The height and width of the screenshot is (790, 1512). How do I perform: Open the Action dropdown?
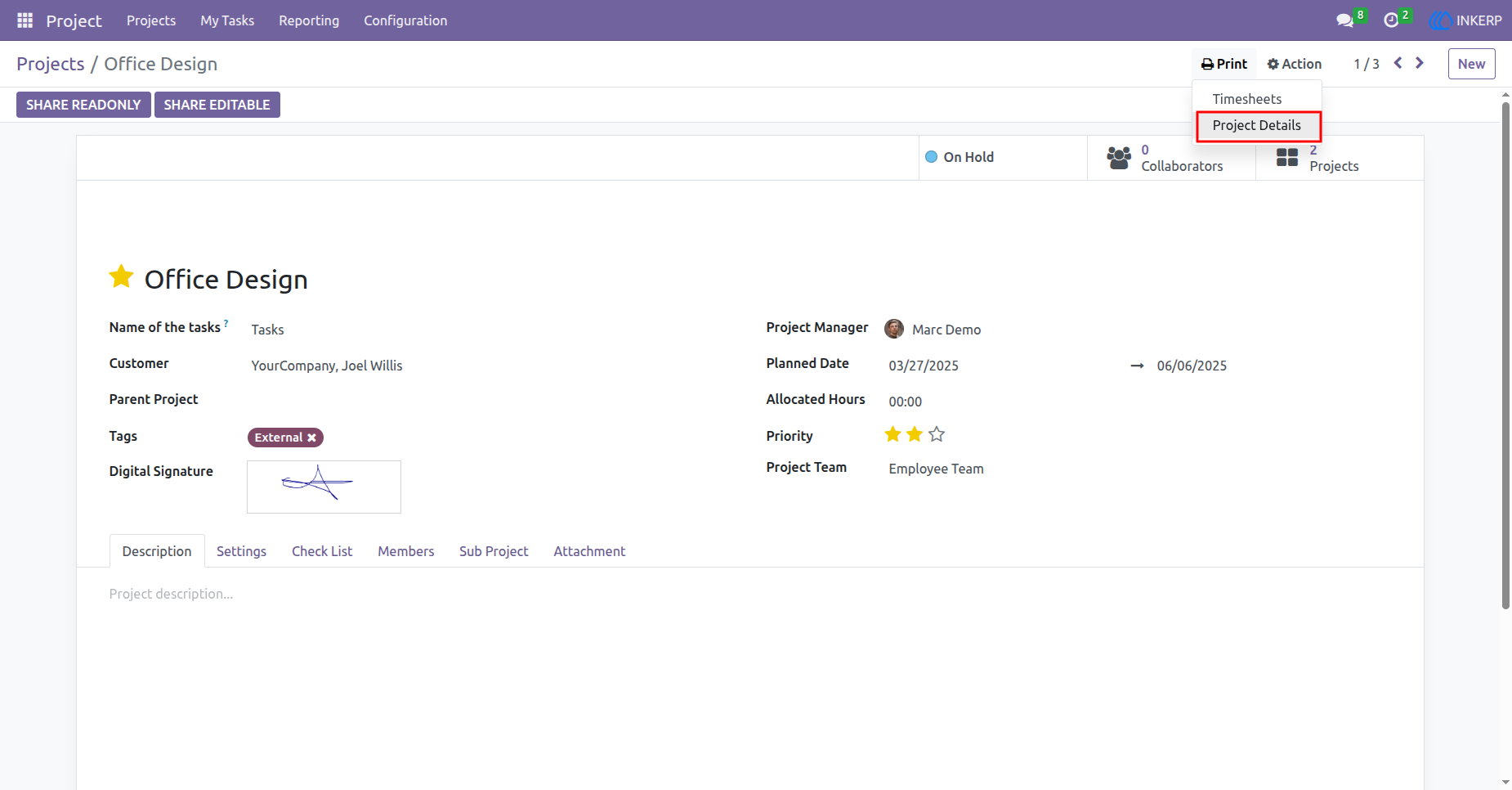1295,64
